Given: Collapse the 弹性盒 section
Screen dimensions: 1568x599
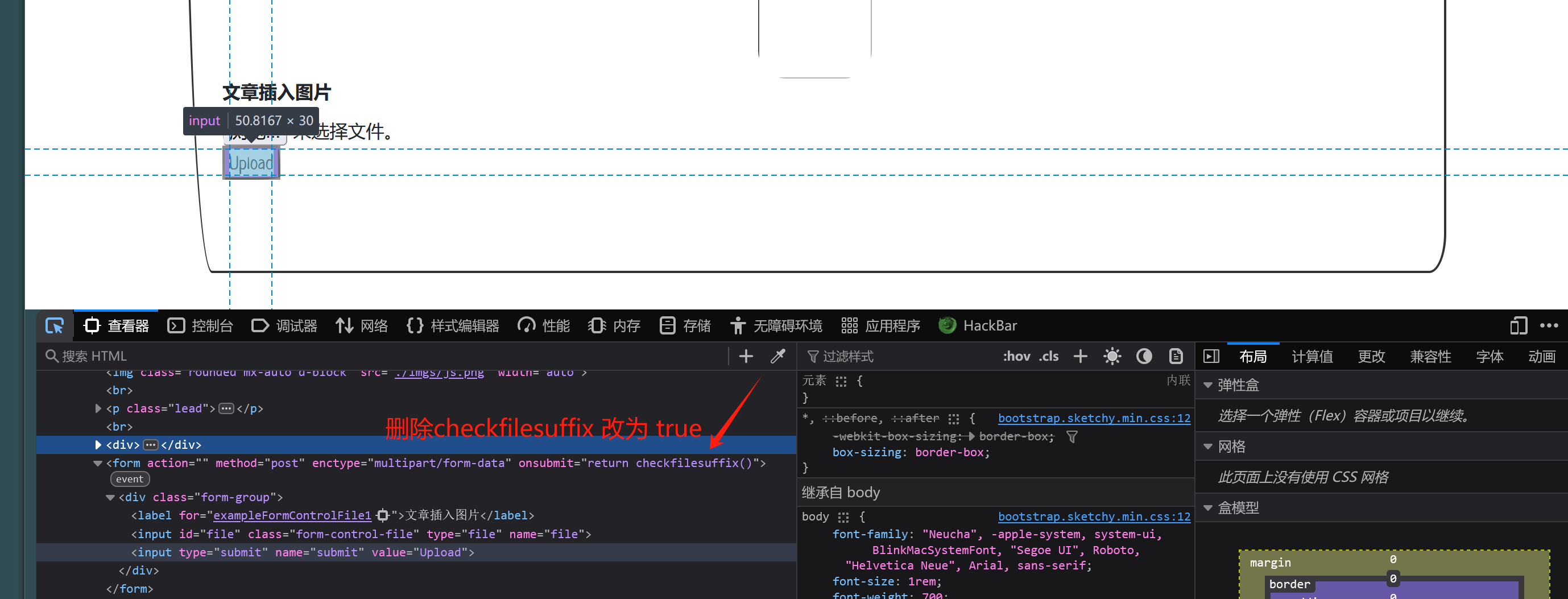Looking at the screenshot, I should point(1208,385).
